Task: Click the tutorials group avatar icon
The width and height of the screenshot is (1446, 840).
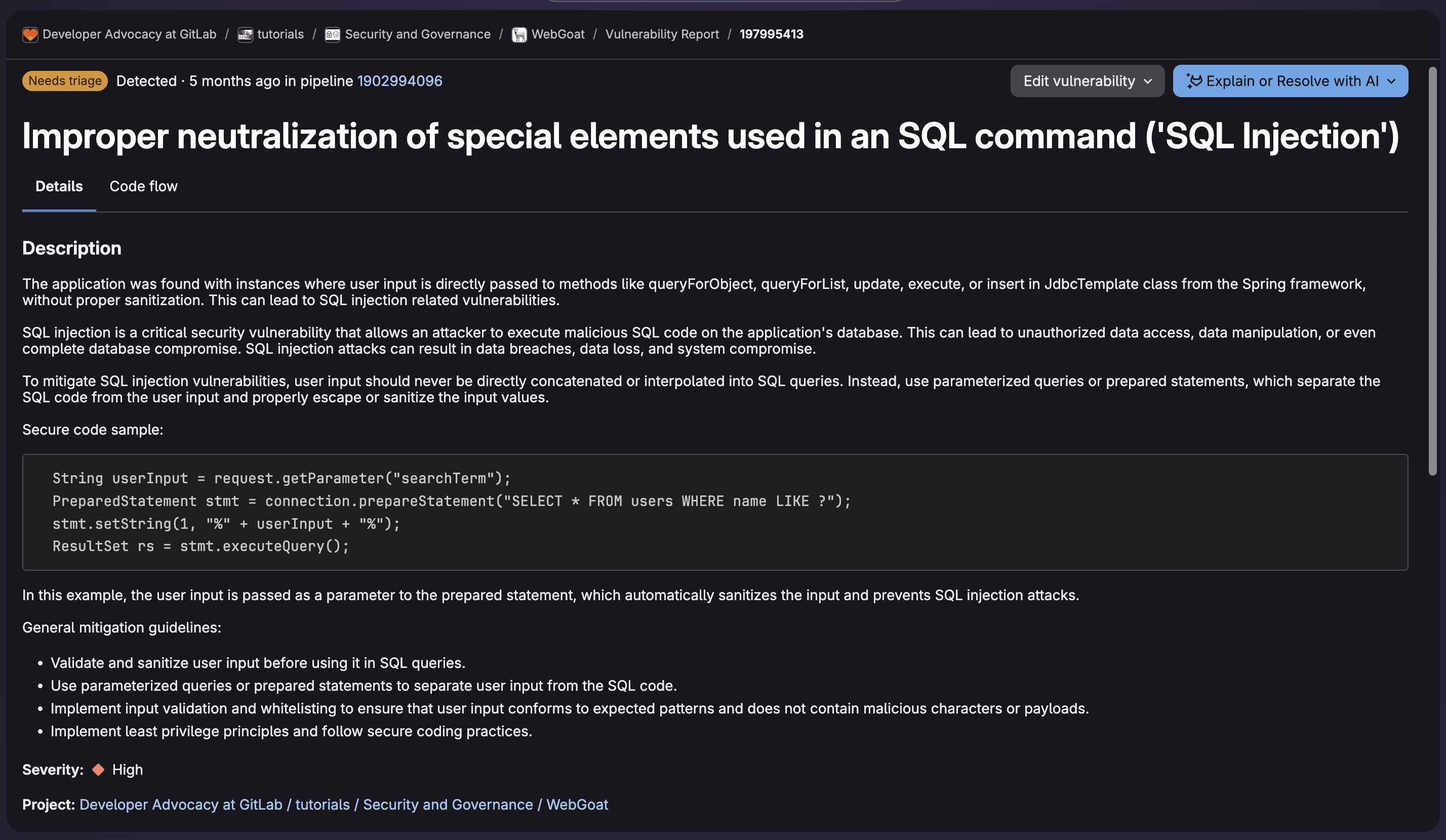Action: (x=245, y=34)
